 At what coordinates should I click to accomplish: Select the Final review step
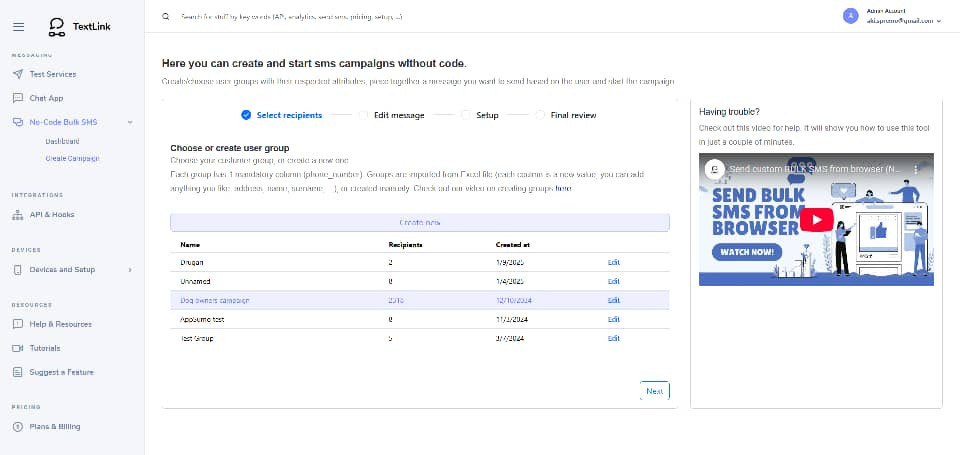tap(566, 115)
